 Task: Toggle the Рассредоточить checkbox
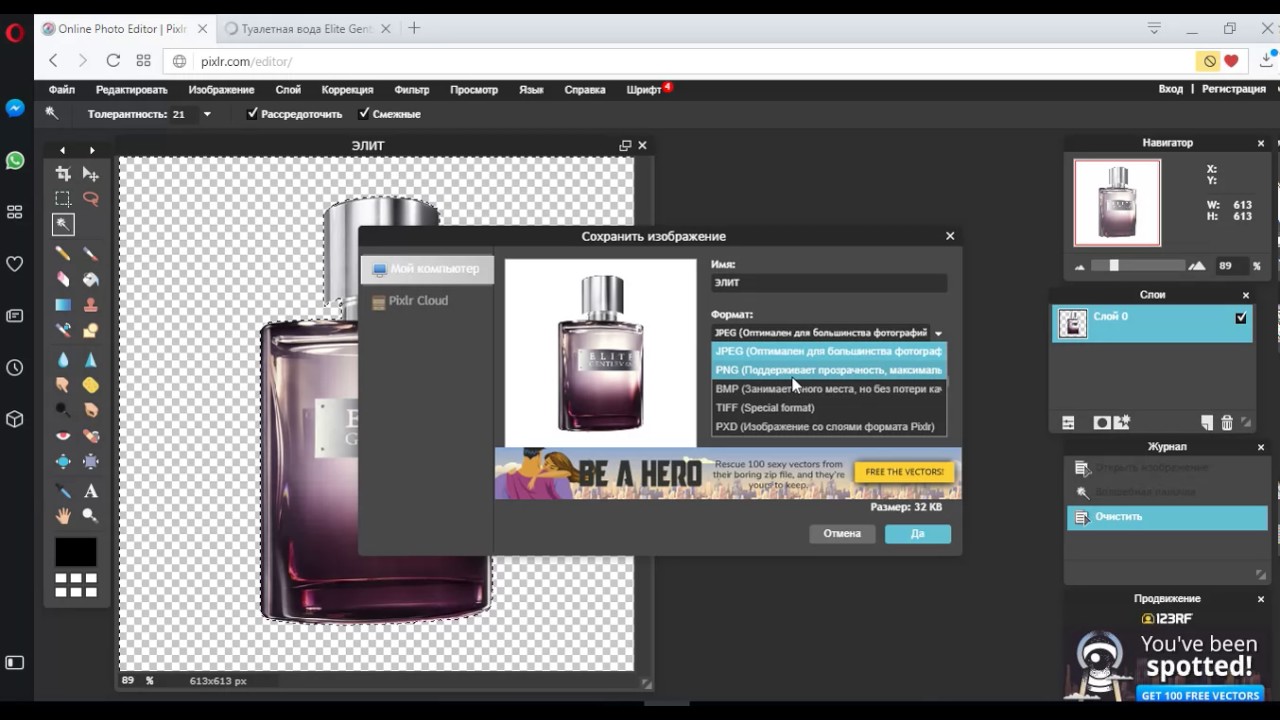(x=253, y=114)
